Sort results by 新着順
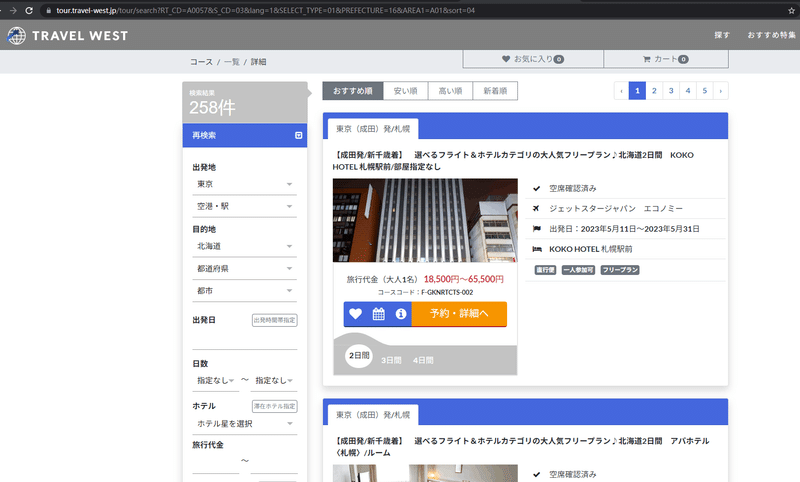Screen dimensions: 800x482 pos(495,91)
